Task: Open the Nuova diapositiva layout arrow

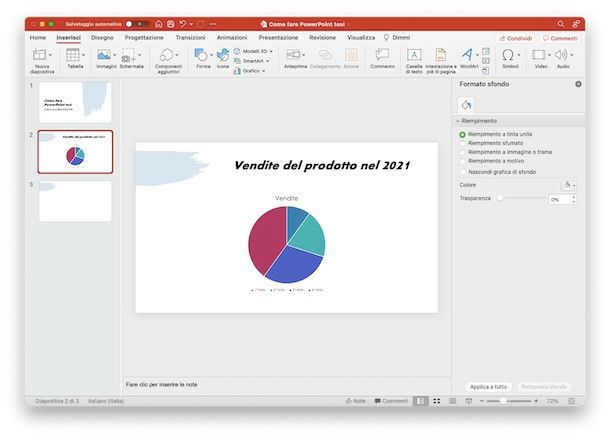Action: 50,55
